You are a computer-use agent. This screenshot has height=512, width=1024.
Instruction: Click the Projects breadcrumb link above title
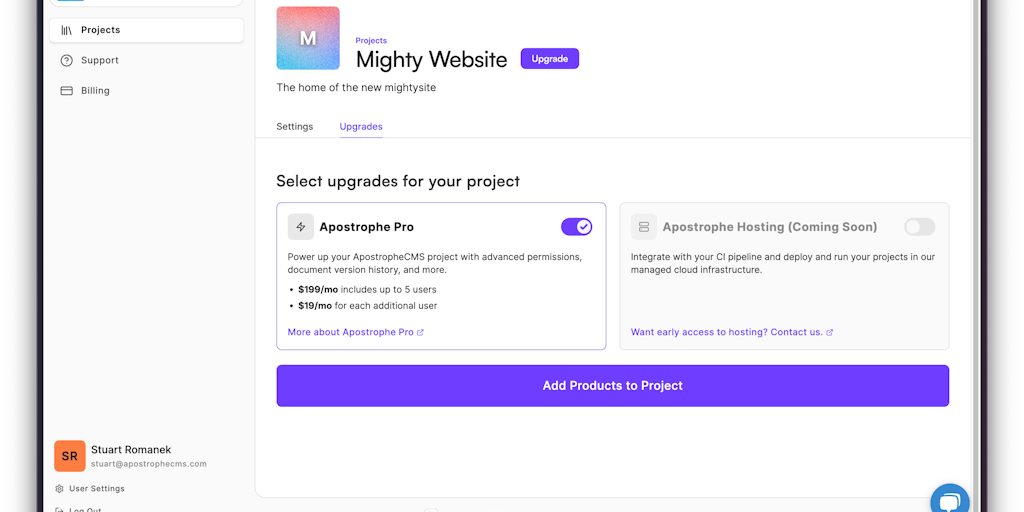coord(371,41)
